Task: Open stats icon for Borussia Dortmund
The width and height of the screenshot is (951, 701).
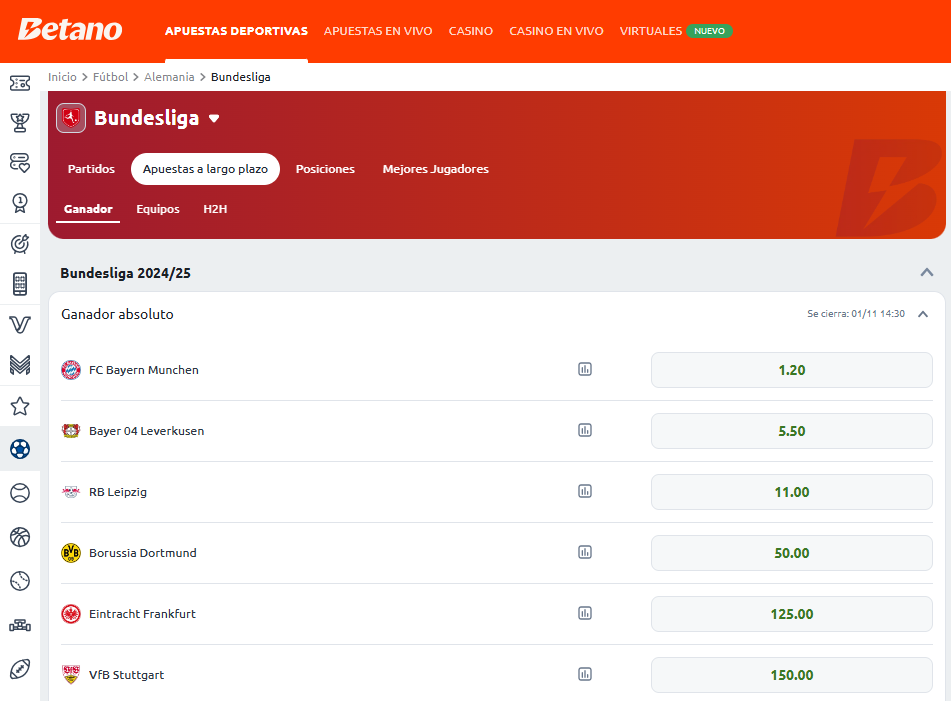Action: [x=585, y=552]
